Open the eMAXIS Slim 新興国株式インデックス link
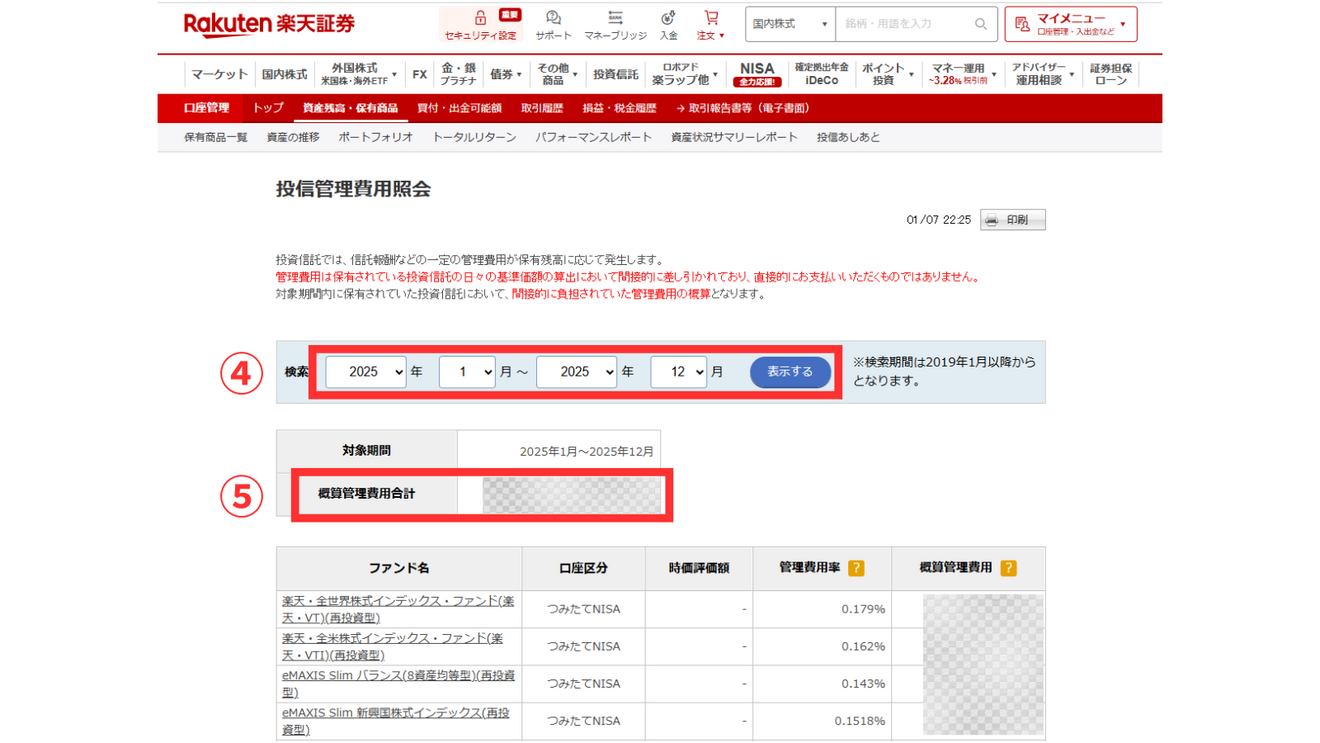The width and height of the screenshot is (1320, 743). click(396, 720)
